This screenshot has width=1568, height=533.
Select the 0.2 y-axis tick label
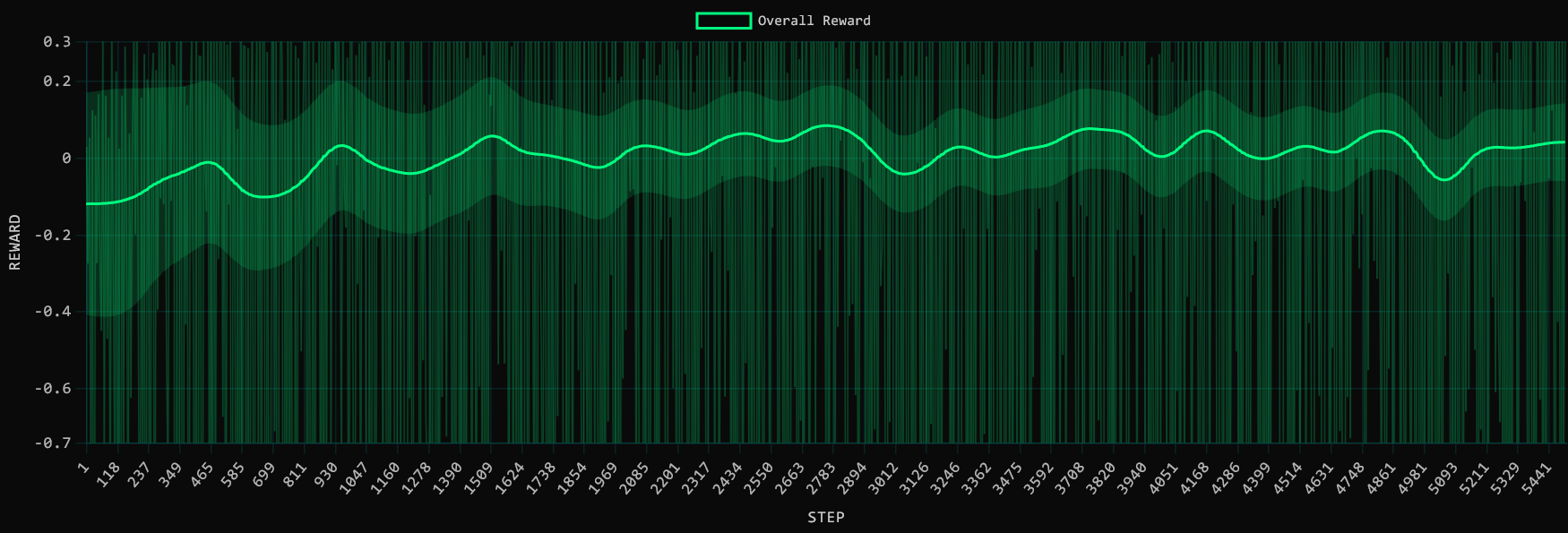coord(56,82)
